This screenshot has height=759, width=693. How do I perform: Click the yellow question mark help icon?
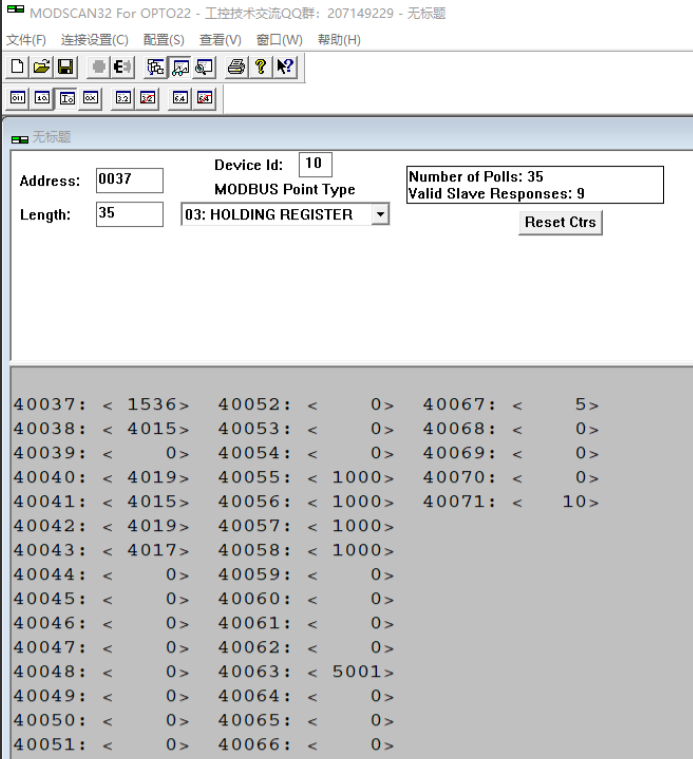pos(261,67)
